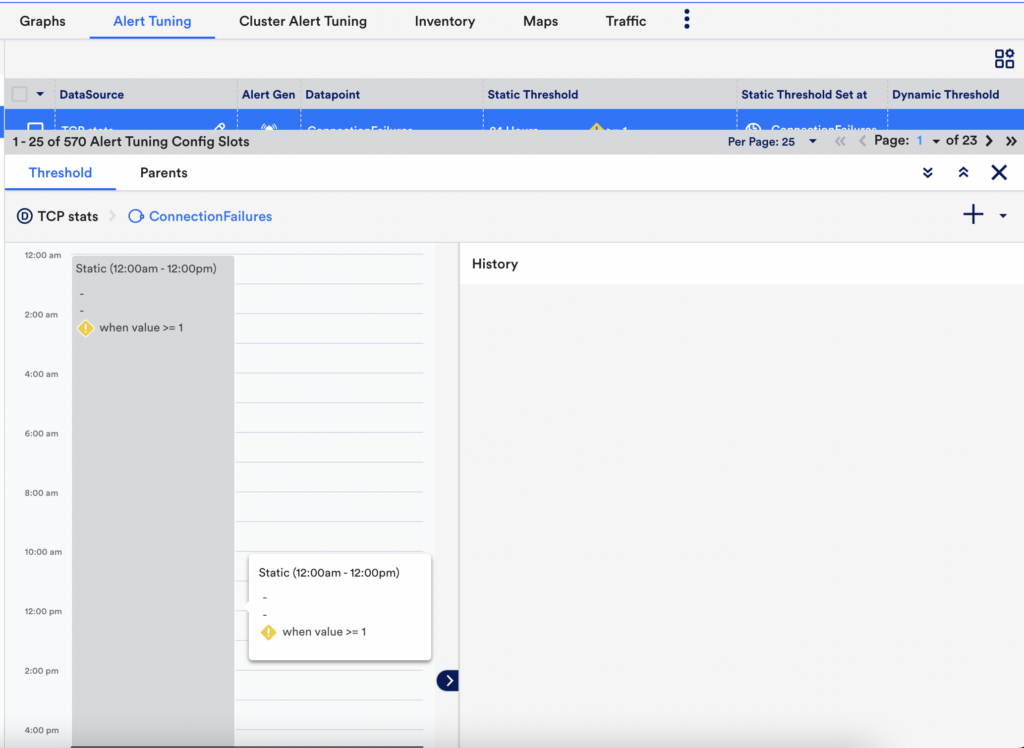Image resolution: width=1024 pixels, height=748 pixels.
Task: Go to the next page with the right arrow
Action: tap(990, 140)
